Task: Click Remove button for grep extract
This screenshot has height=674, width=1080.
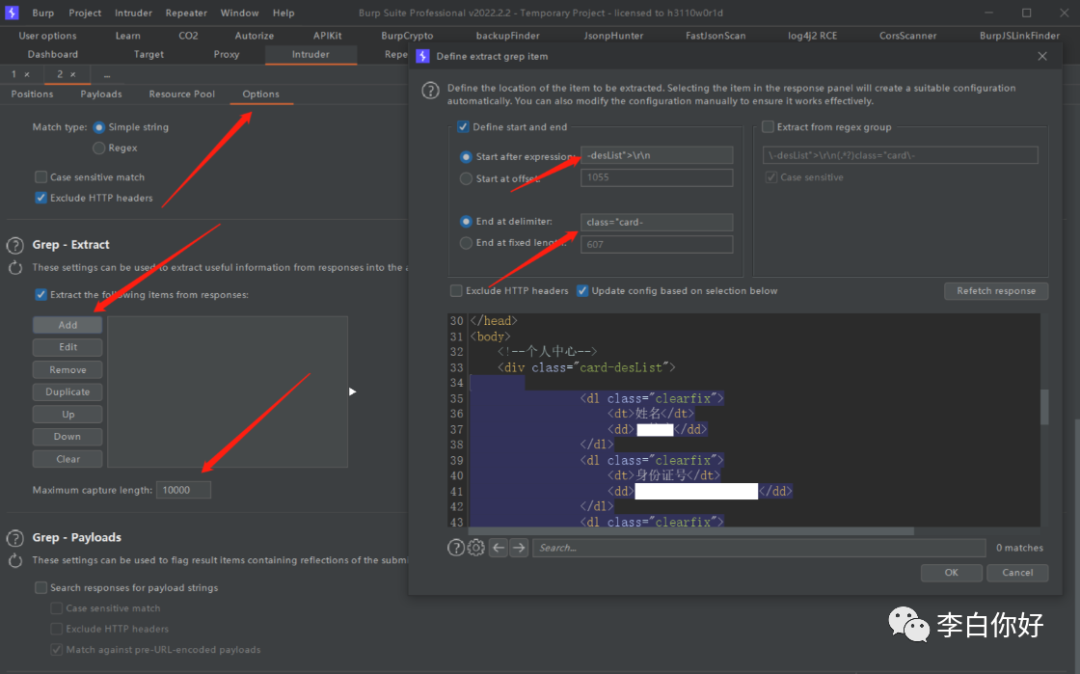Action: point(68,370)
